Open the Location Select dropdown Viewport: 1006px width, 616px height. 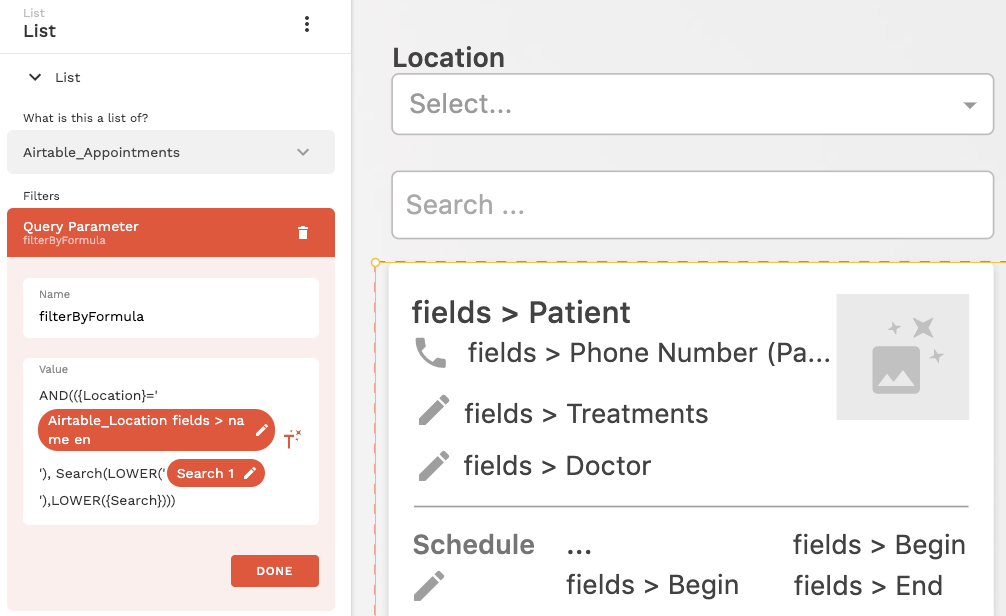point(692,104)
